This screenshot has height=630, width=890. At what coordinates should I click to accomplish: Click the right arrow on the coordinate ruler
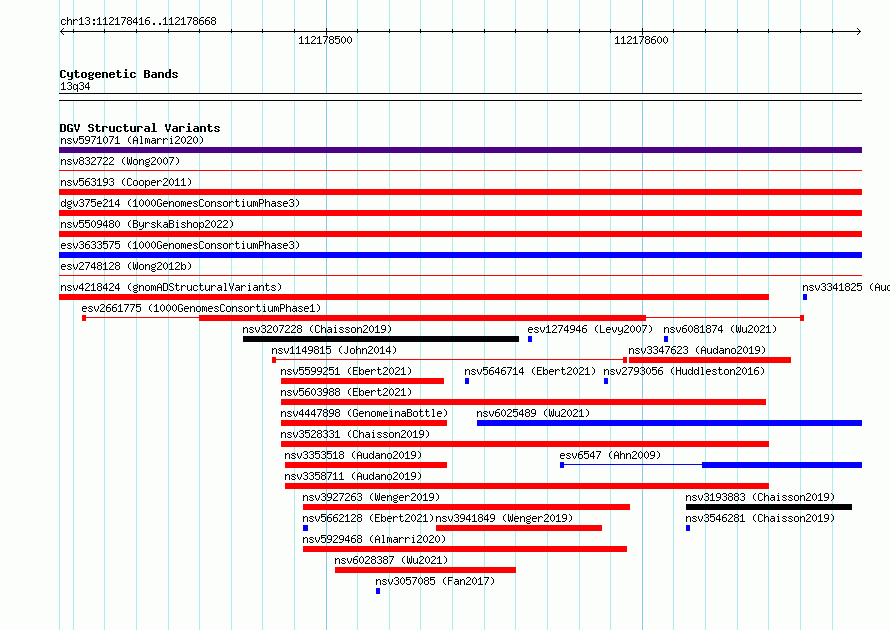[x=858, y=32]
